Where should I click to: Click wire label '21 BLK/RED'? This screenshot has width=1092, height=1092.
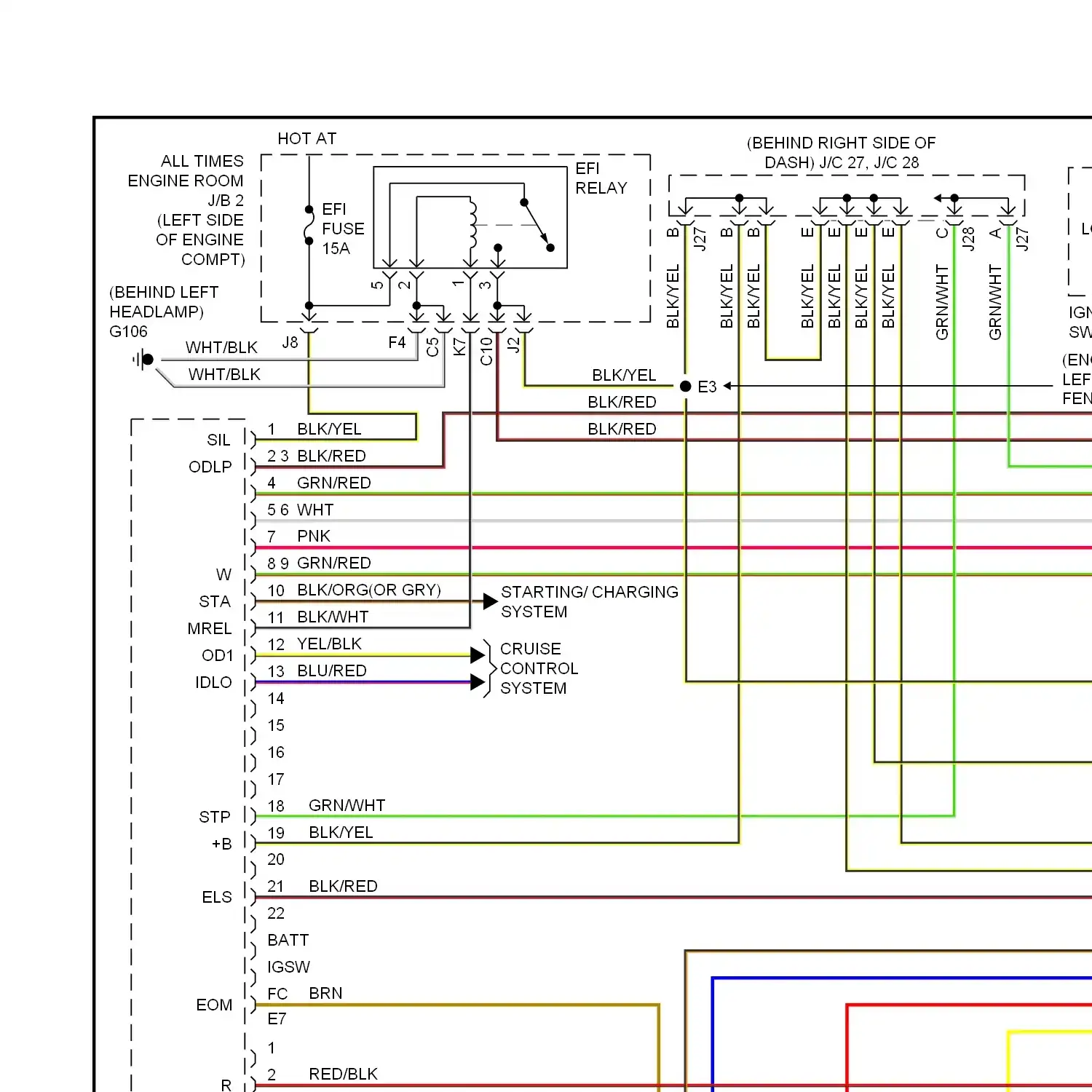pyautogui.click(x=323, y=886)
